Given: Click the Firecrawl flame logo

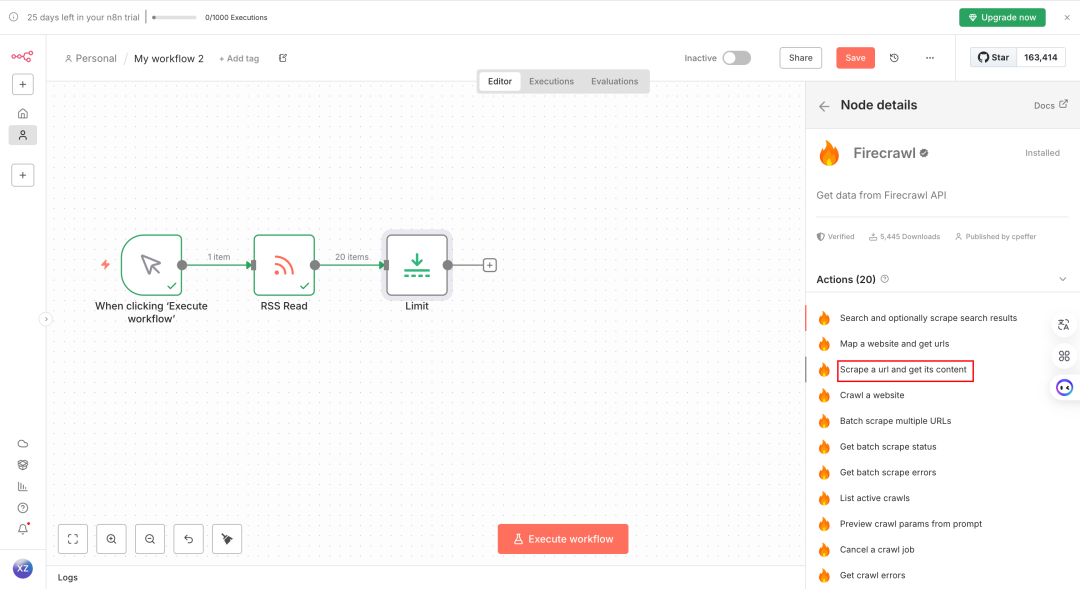Looking at the screenshot, I should (x=829, y=153).
